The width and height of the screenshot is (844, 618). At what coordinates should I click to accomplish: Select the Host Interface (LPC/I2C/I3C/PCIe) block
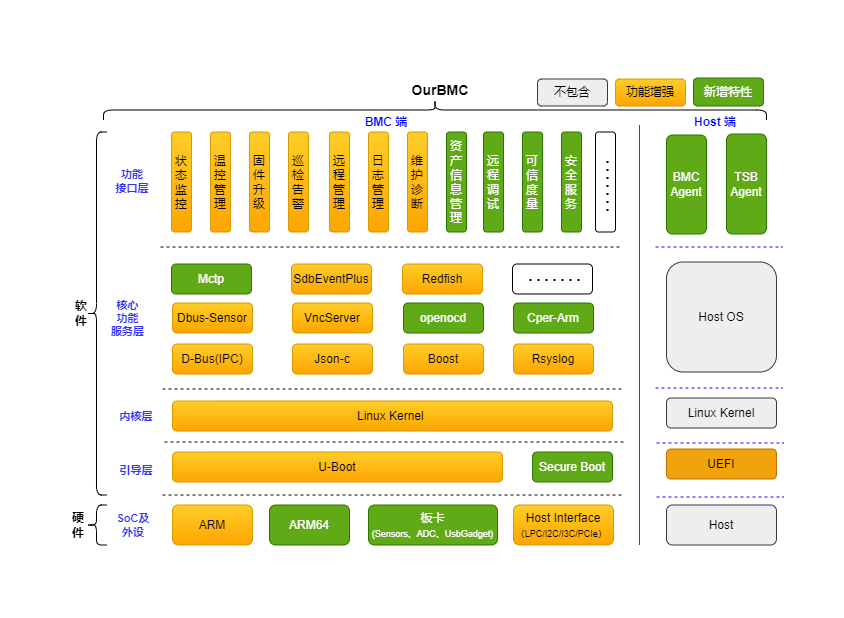click(563, 525)
